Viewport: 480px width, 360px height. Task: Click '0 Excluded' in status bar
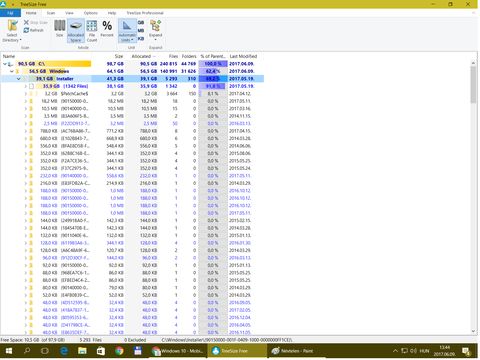pyautogui.click(x=135, y=340)
